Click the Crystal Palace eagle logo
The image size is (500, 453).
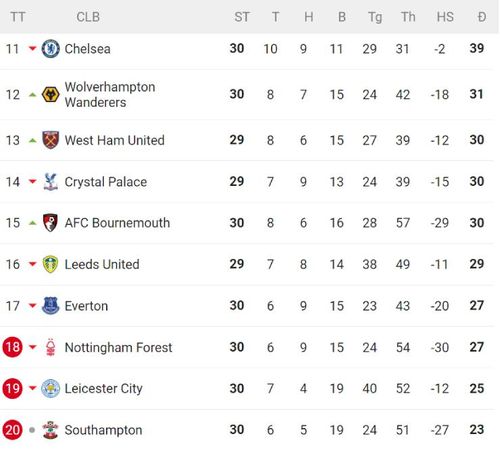coord(50,182)
